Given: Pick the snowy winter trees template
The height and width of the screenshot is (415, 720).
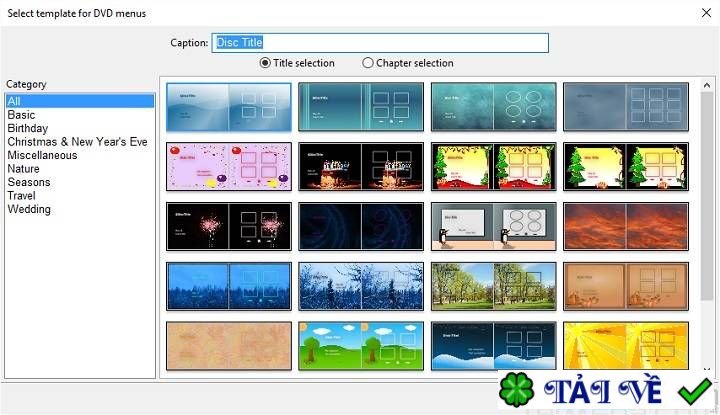Looking at the screenshot, I should (x=361, y=286).
